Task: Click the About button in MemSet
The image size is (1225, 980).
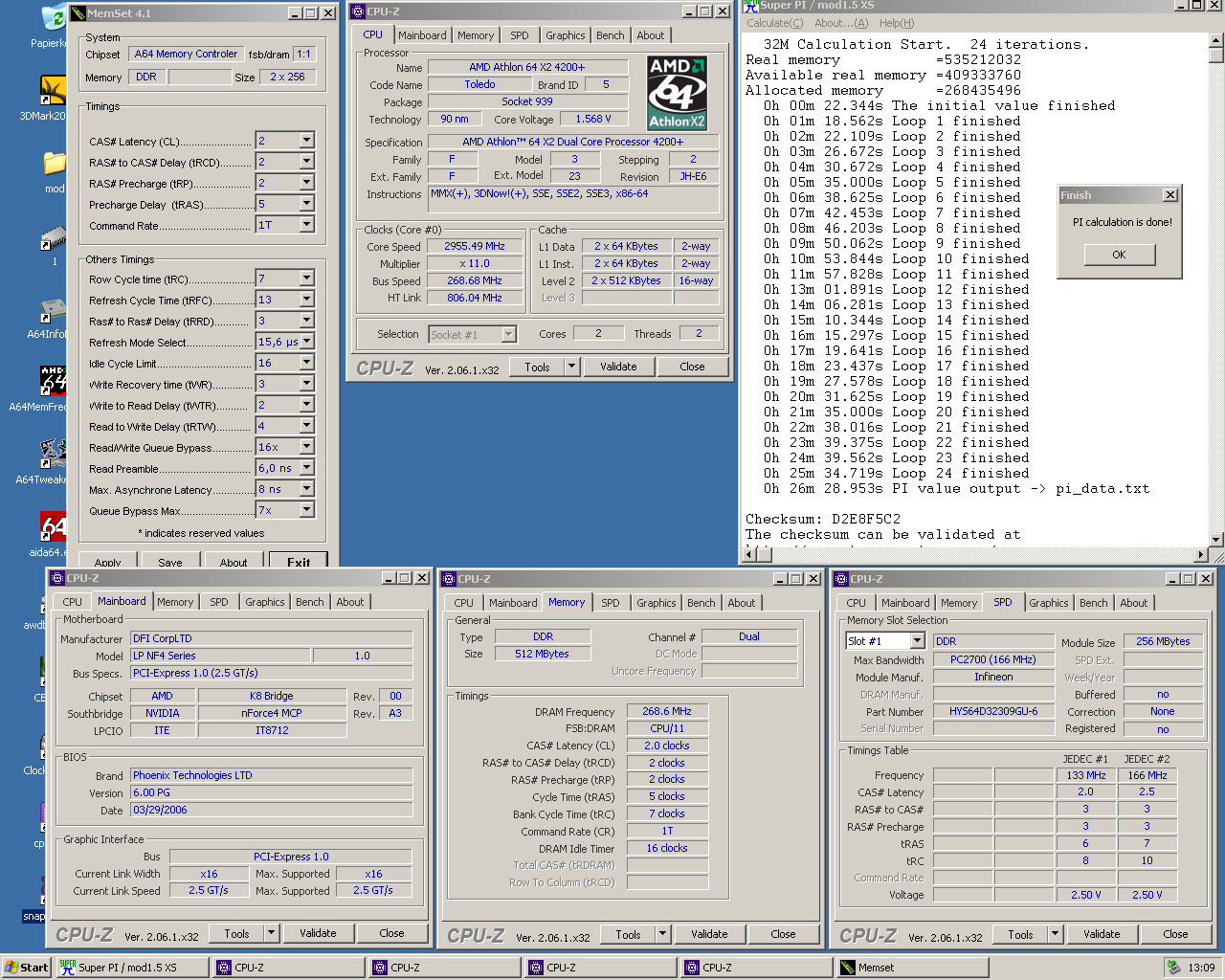Action: point(234,561)
